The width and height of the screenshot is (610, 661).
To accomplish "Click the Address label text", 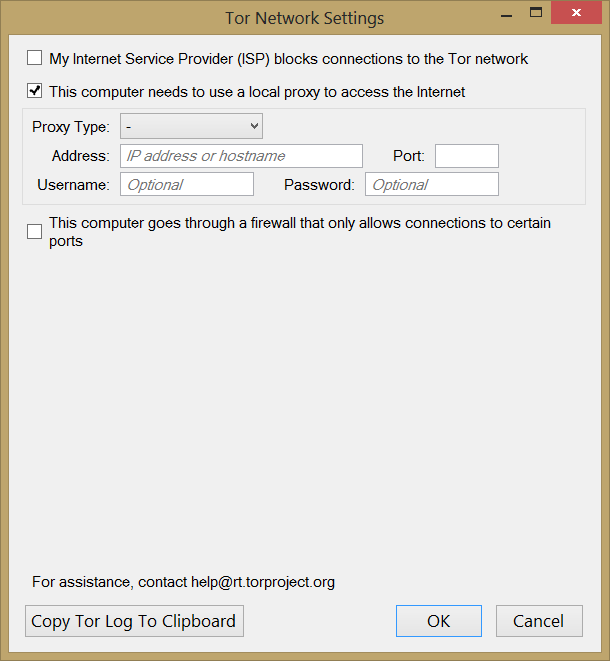I will 80,156.
